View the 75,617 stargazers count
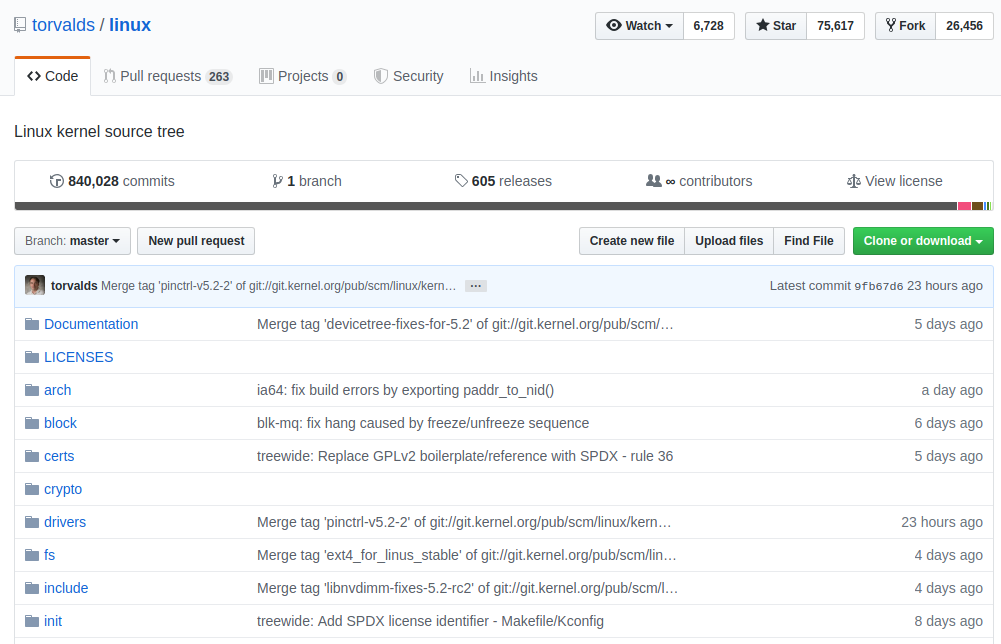Viewport: 1001px width, 644px height. [x=835, y=26]
